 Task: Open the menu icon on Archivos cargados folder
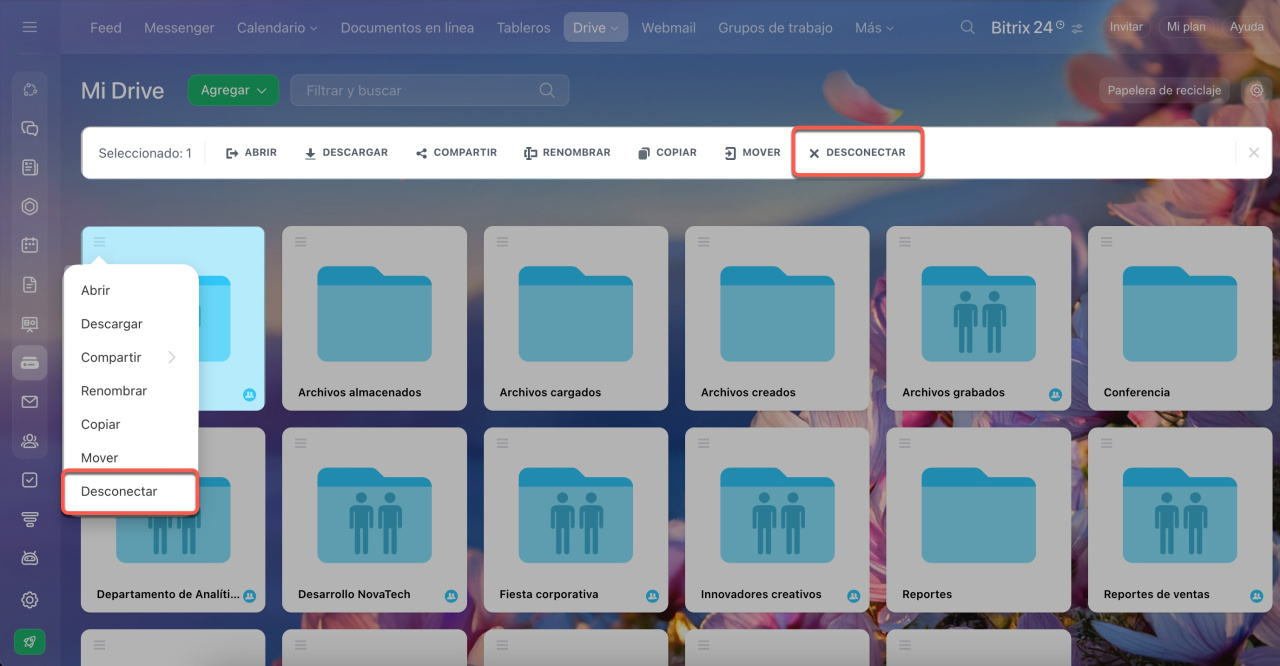pos(502,242)
